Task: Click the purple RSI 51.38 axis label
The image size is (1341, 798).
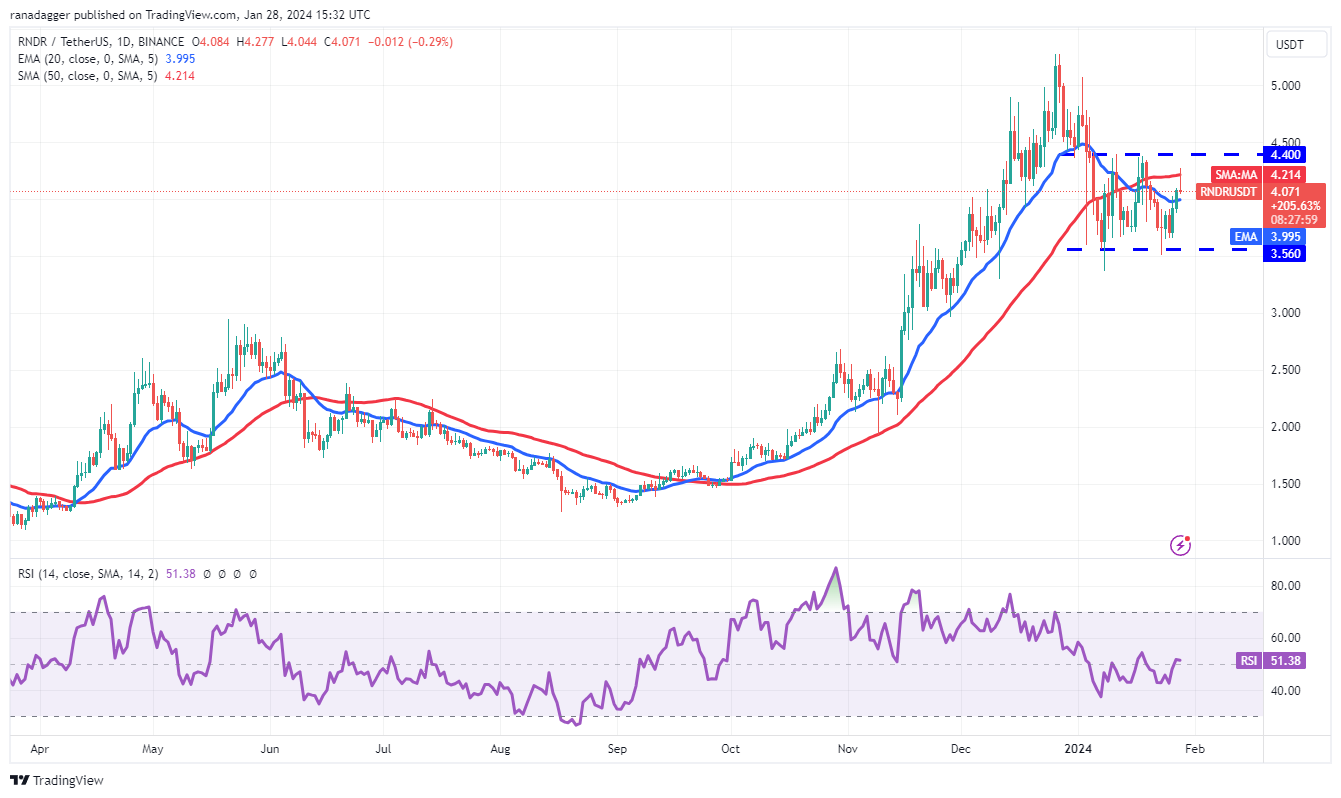Action: pyautogui.click(x=1268, y=660)
